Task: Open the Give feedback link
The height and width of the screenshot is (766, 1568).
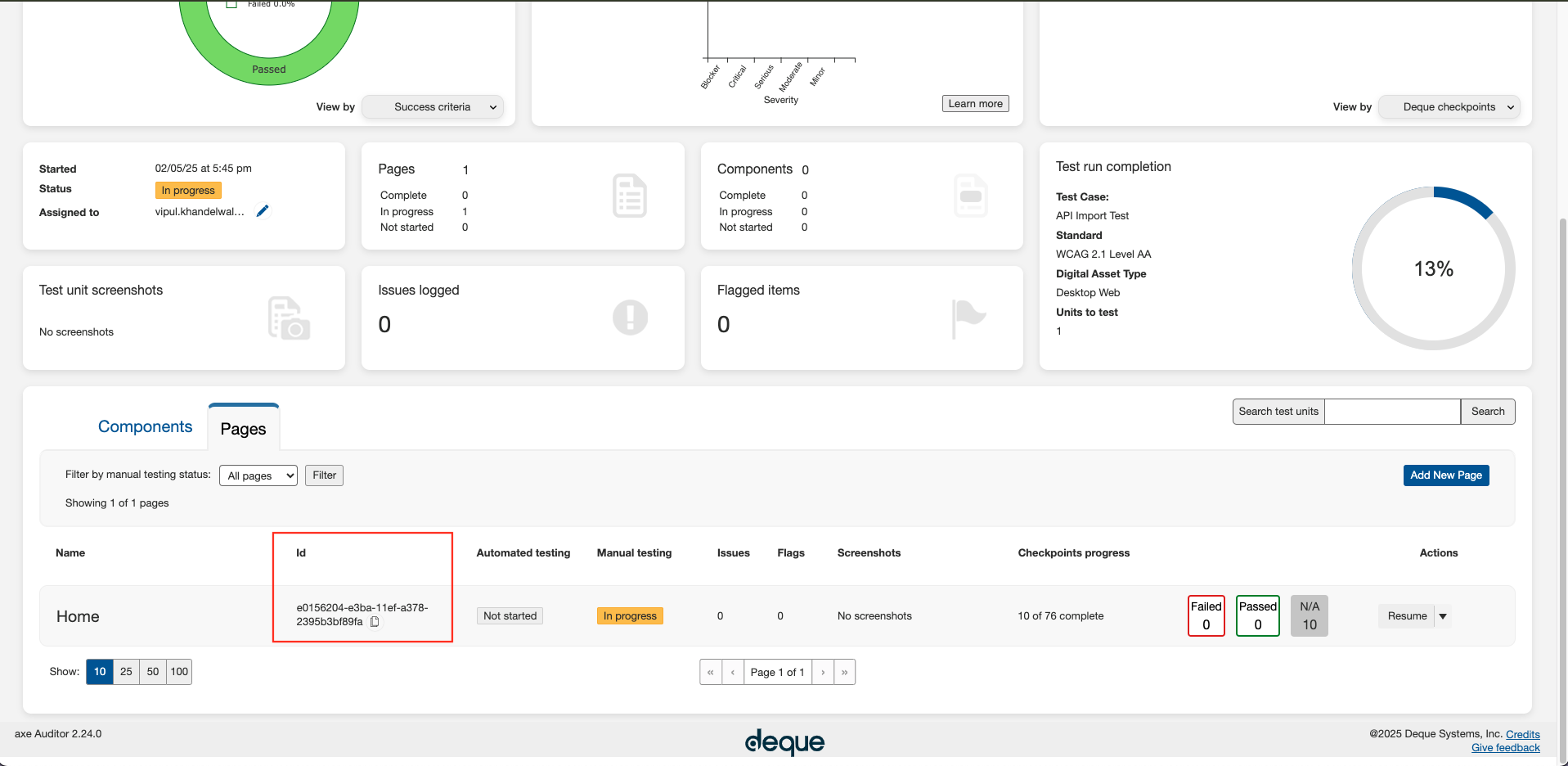Action: click(x=1505, y=748)
